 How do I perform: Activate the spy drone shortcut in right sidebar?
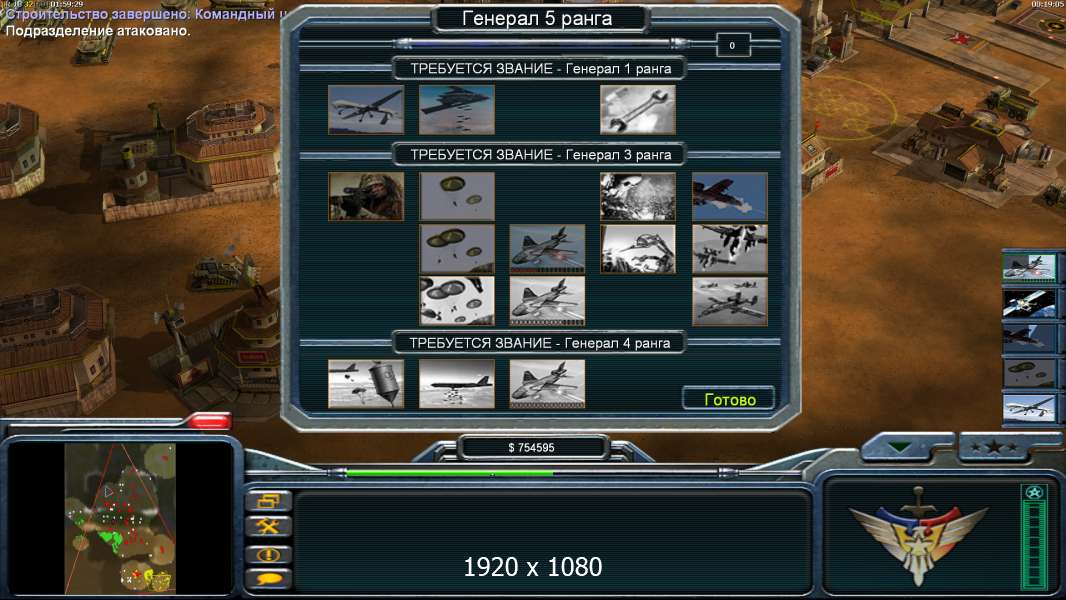pos(1029,408)
